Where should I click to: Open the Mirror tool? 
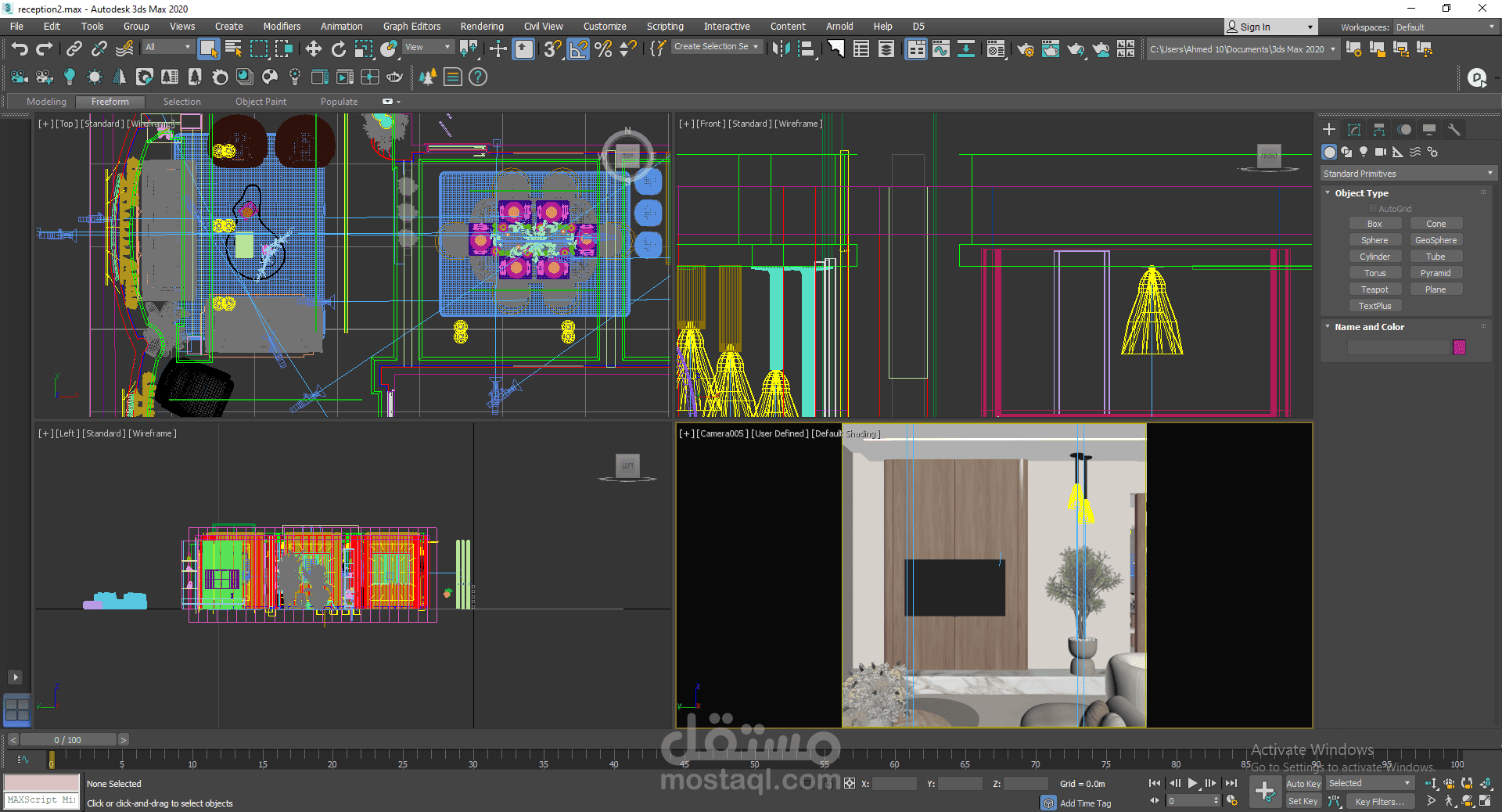click(x=780, y=49)
